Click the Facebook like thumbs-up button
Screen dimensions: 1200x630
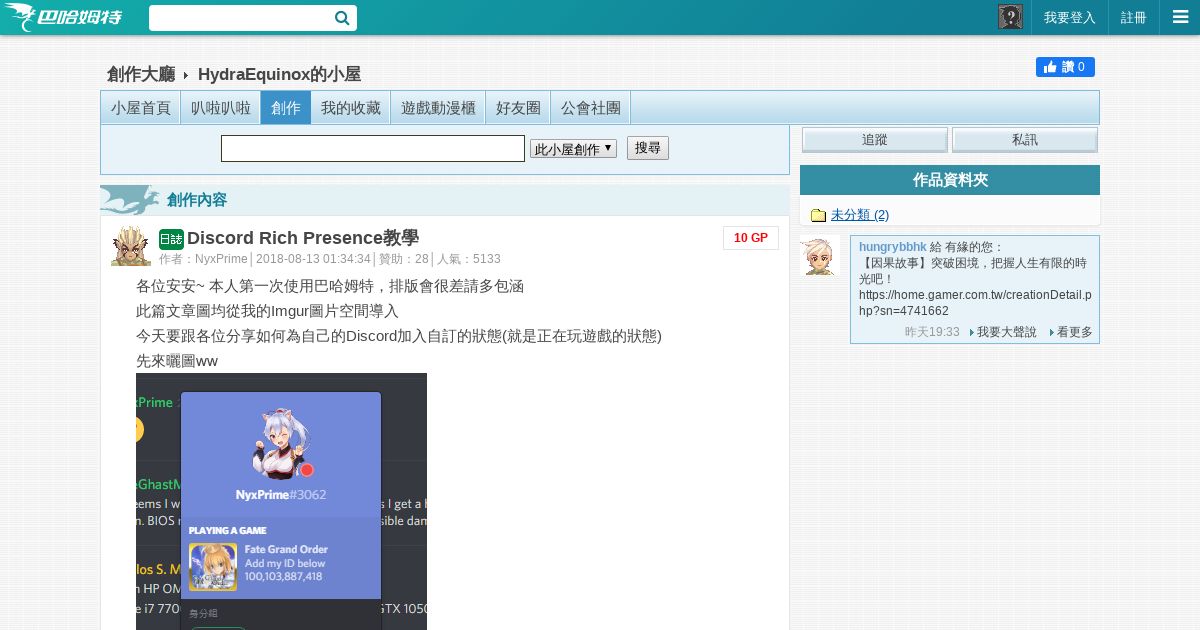tap(1065, 67)
